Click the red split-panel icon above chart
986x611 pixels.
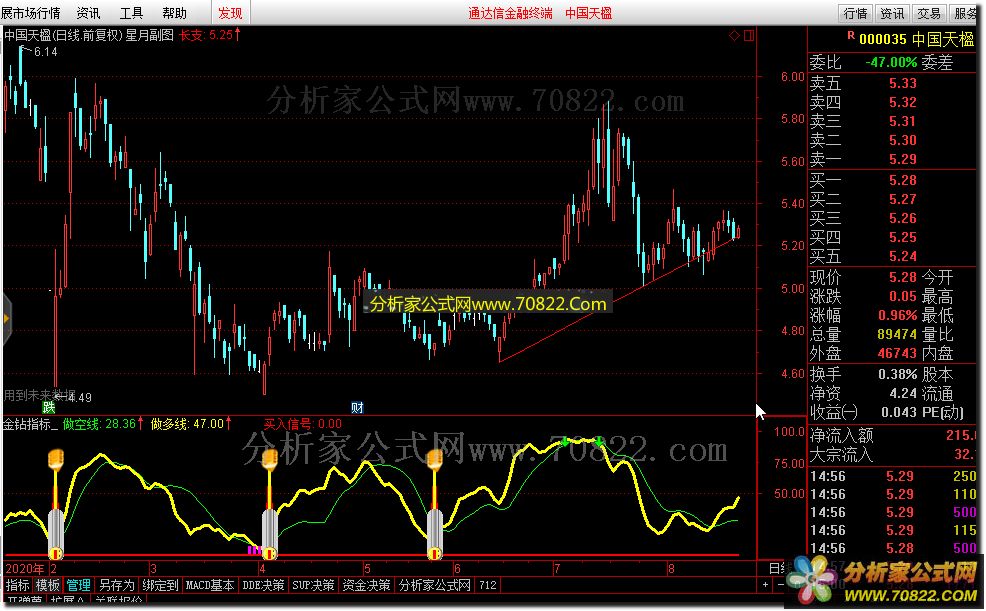click(749, 35)
